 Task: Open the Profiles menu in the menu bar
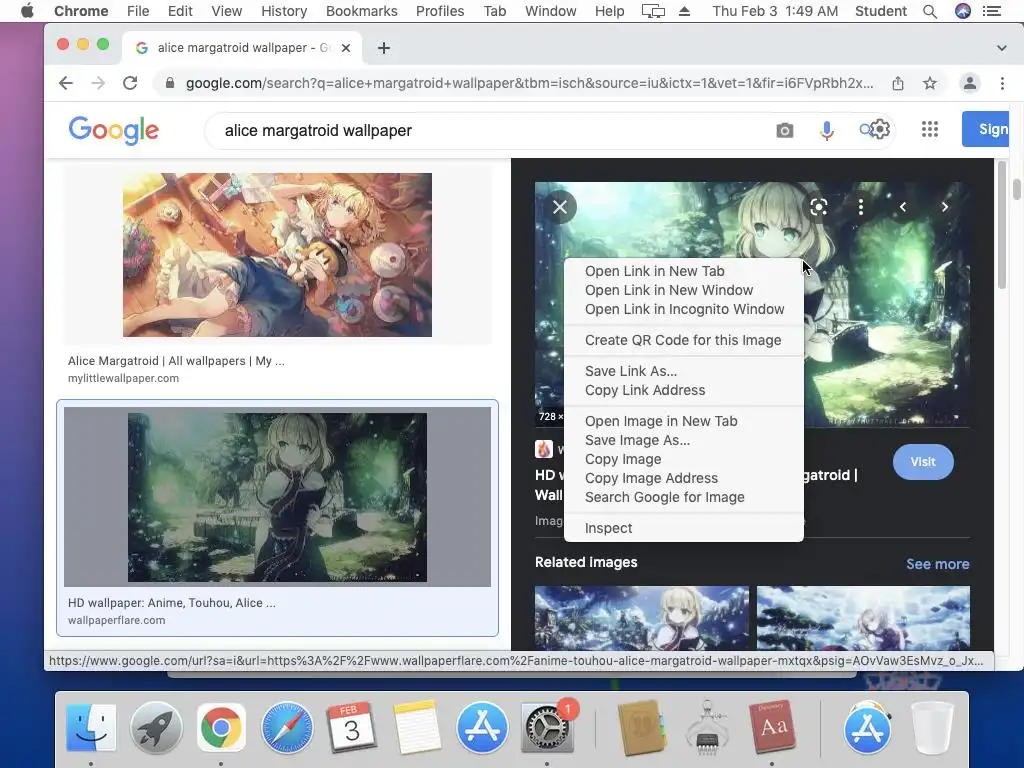(440, 11)
